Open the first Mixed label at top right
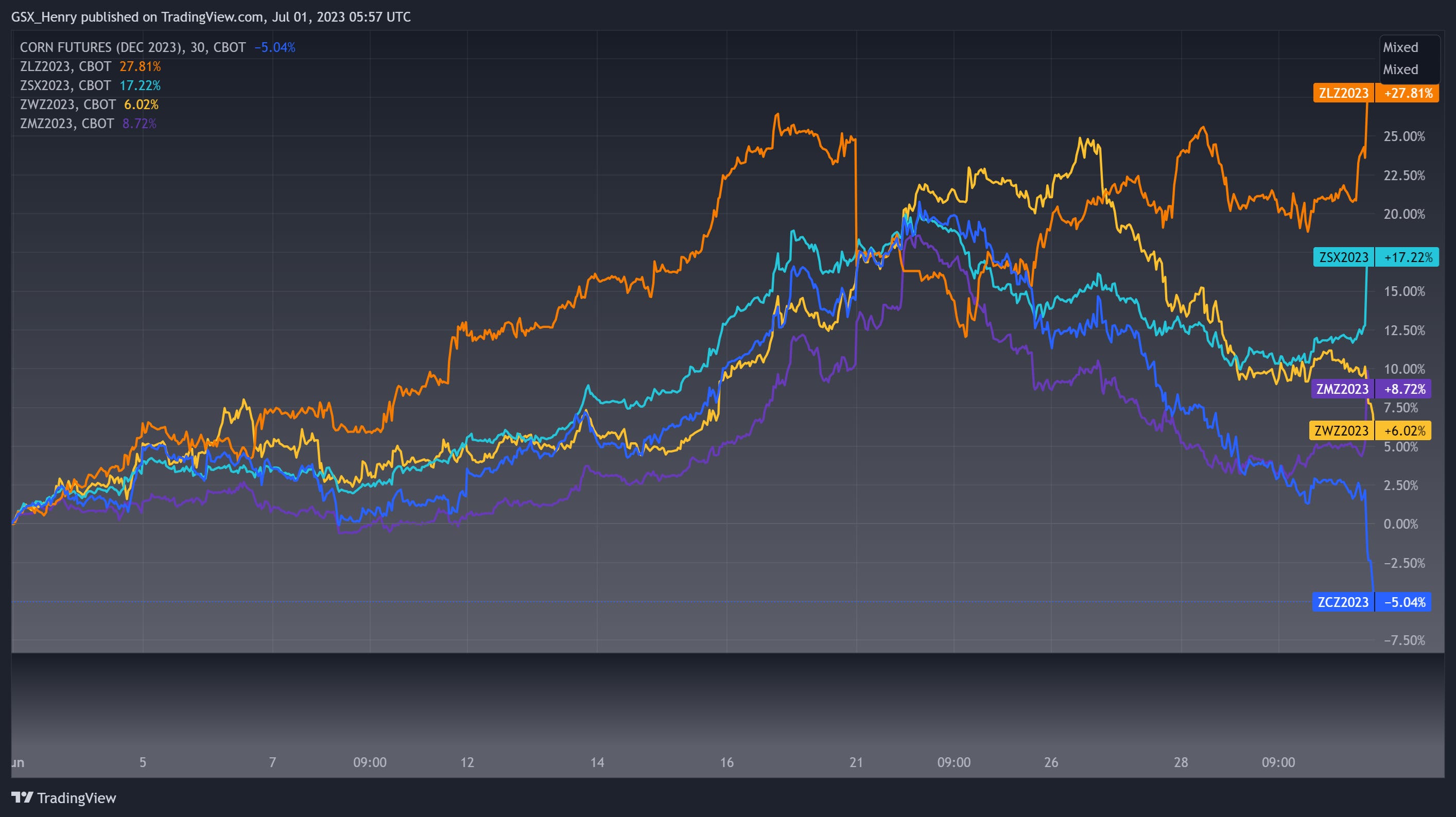The height and width of the screenshot is (817, 1456). pyautogui.click(x=1400, y=47)
